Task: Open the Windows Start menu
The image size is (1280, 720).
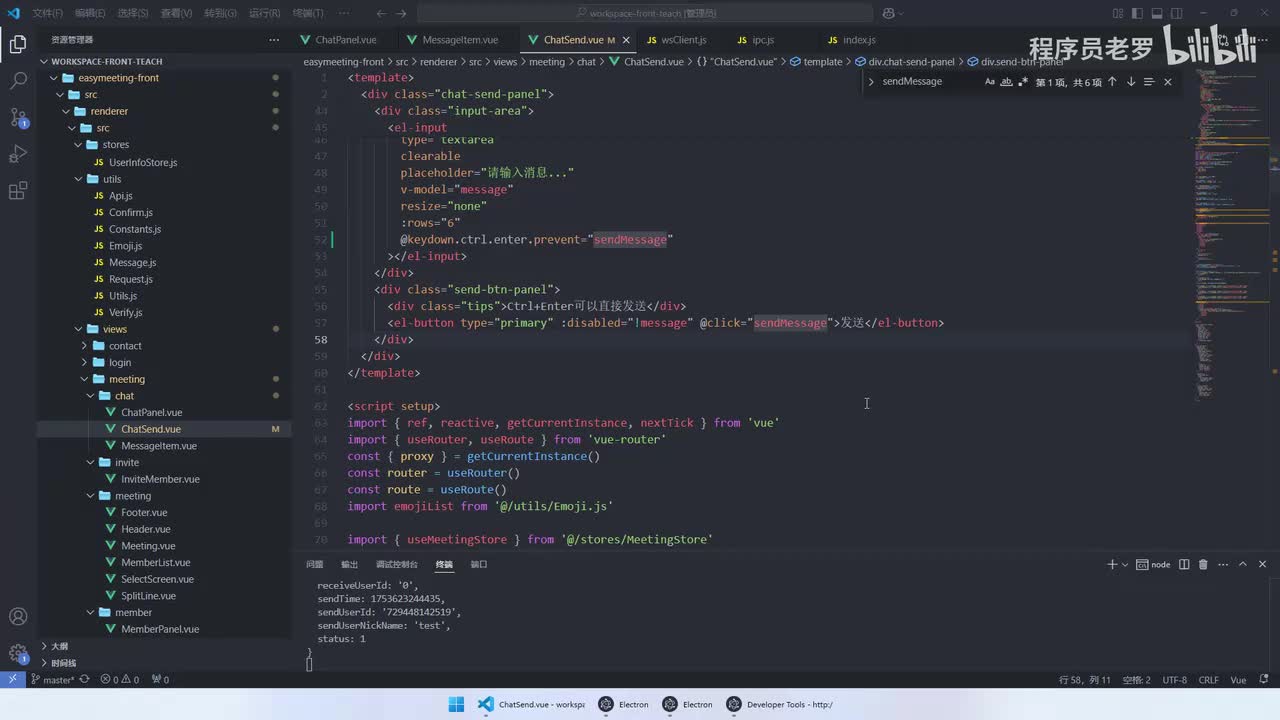Action: pos(456,704)
